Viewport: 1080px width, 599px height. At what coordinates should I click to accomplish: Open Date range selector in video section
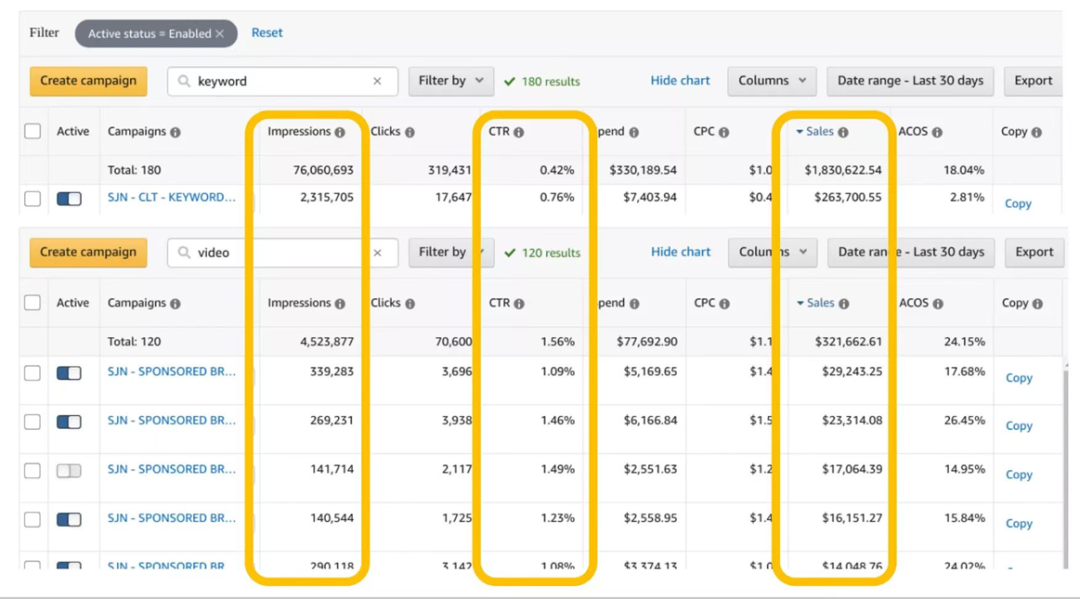click(x=911, y=252)
